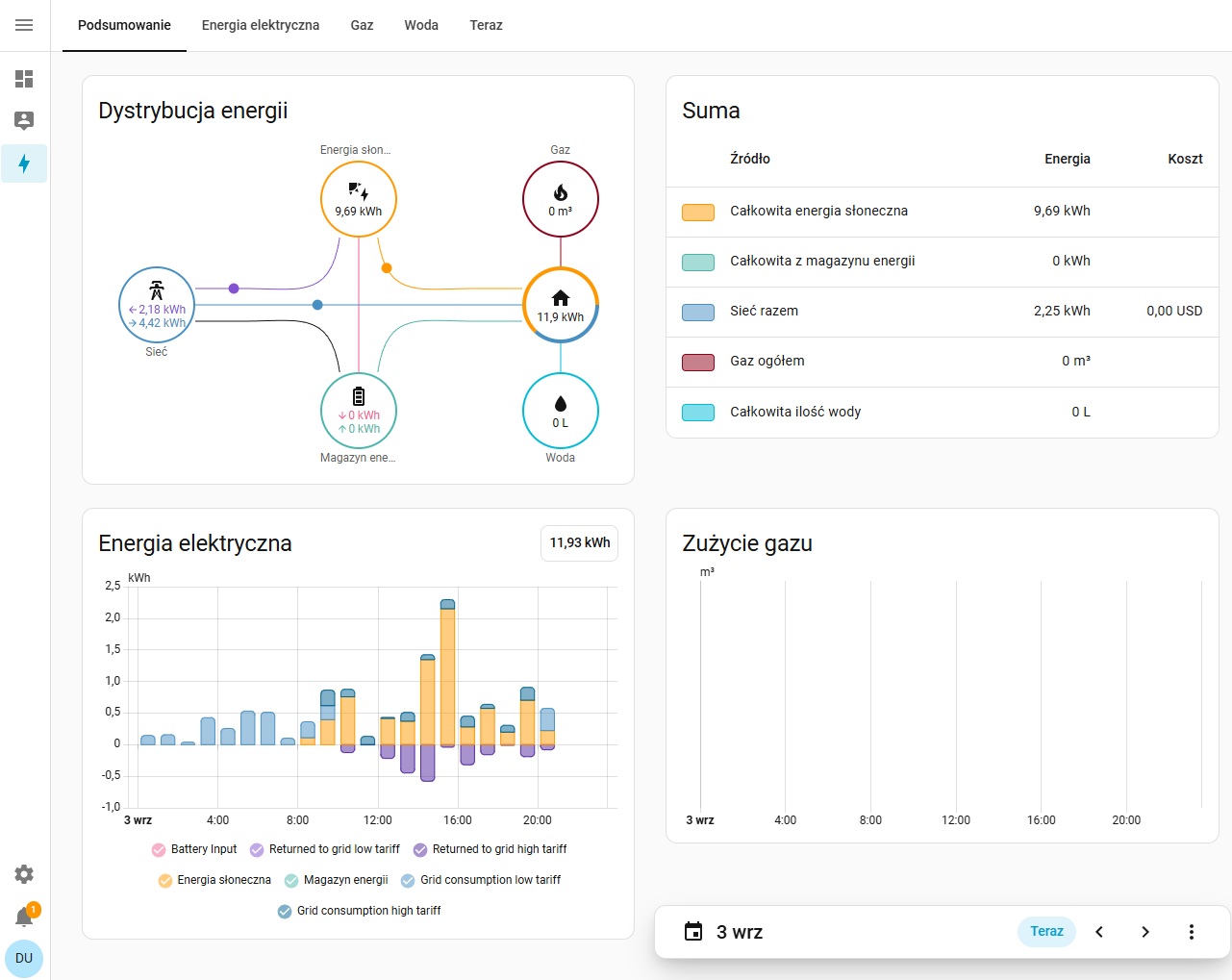The height and width of the screenshot is (980, 1232).
Task: Click the Sieć razem color swatch
Action: (698, 313)
